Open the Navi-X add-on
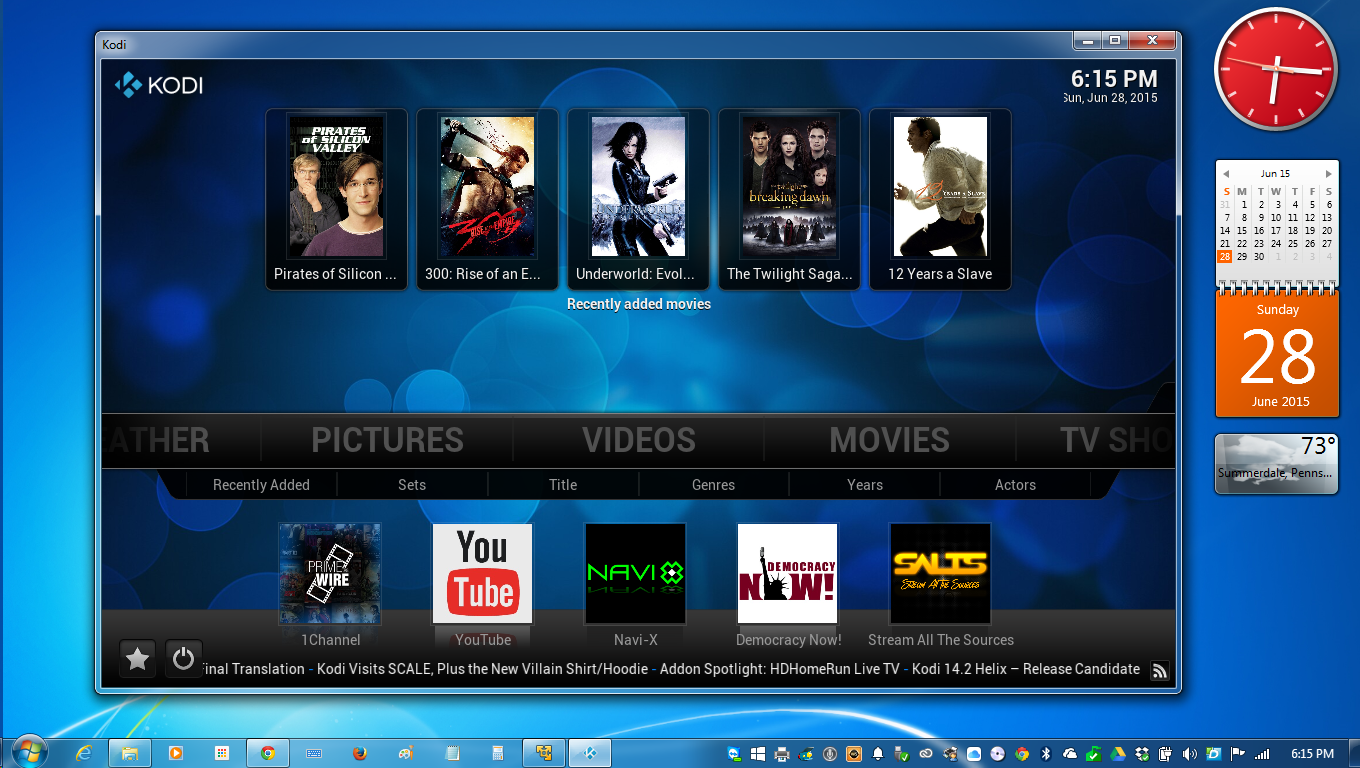 click(x=635, y=573)
